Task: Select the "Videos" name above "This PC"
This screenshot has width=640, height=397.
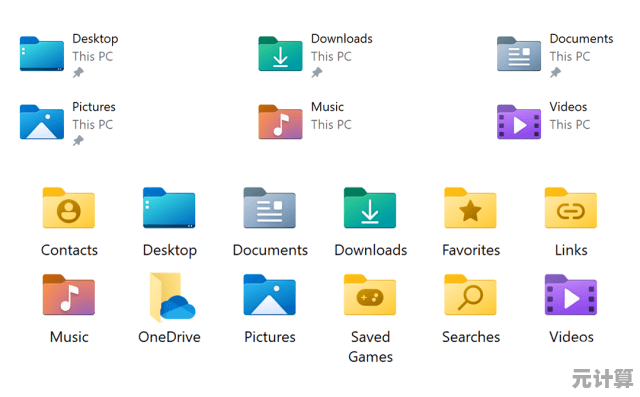Action: pyautogui.click(x=568, y=106)
